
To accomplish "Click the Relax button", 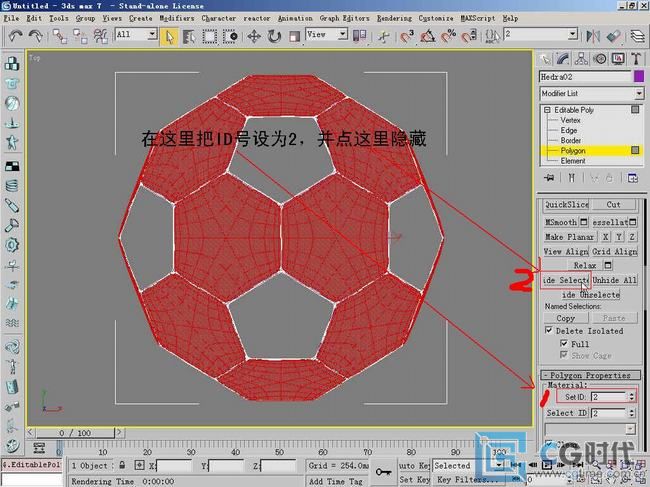I will pyautogui.click(x=585, y=265).
